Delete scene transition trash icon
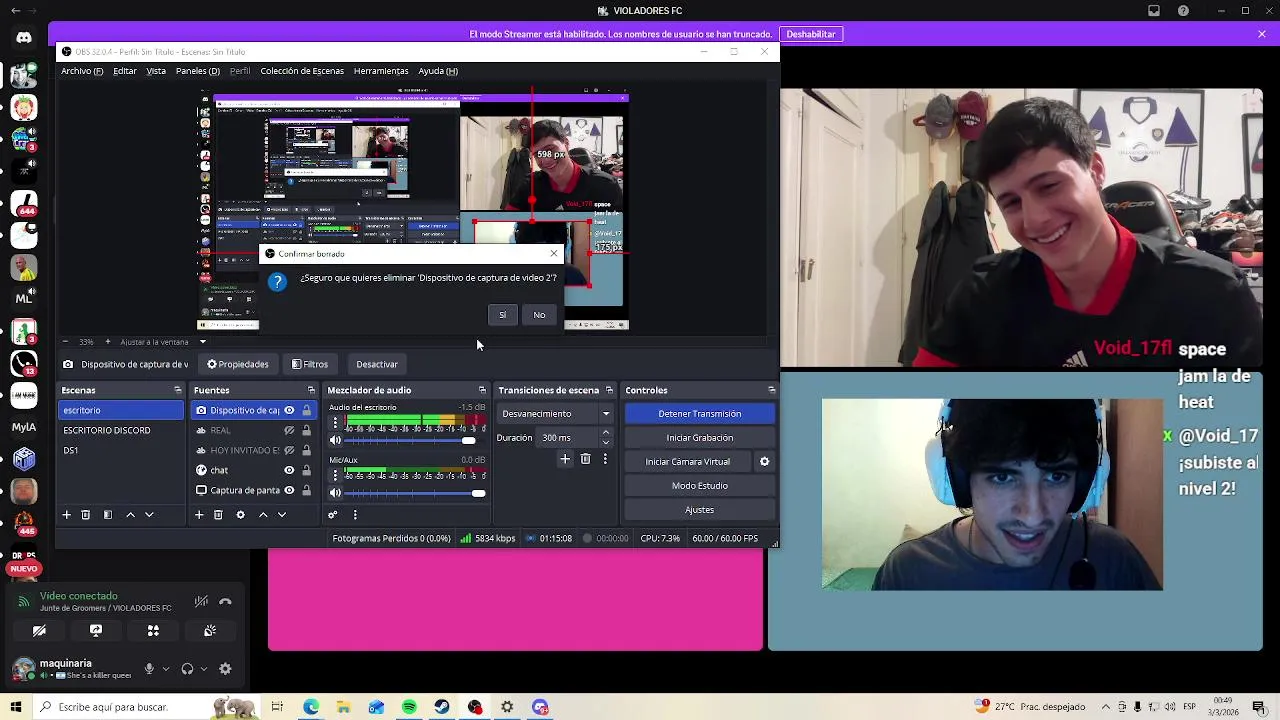 pos(585,459)
